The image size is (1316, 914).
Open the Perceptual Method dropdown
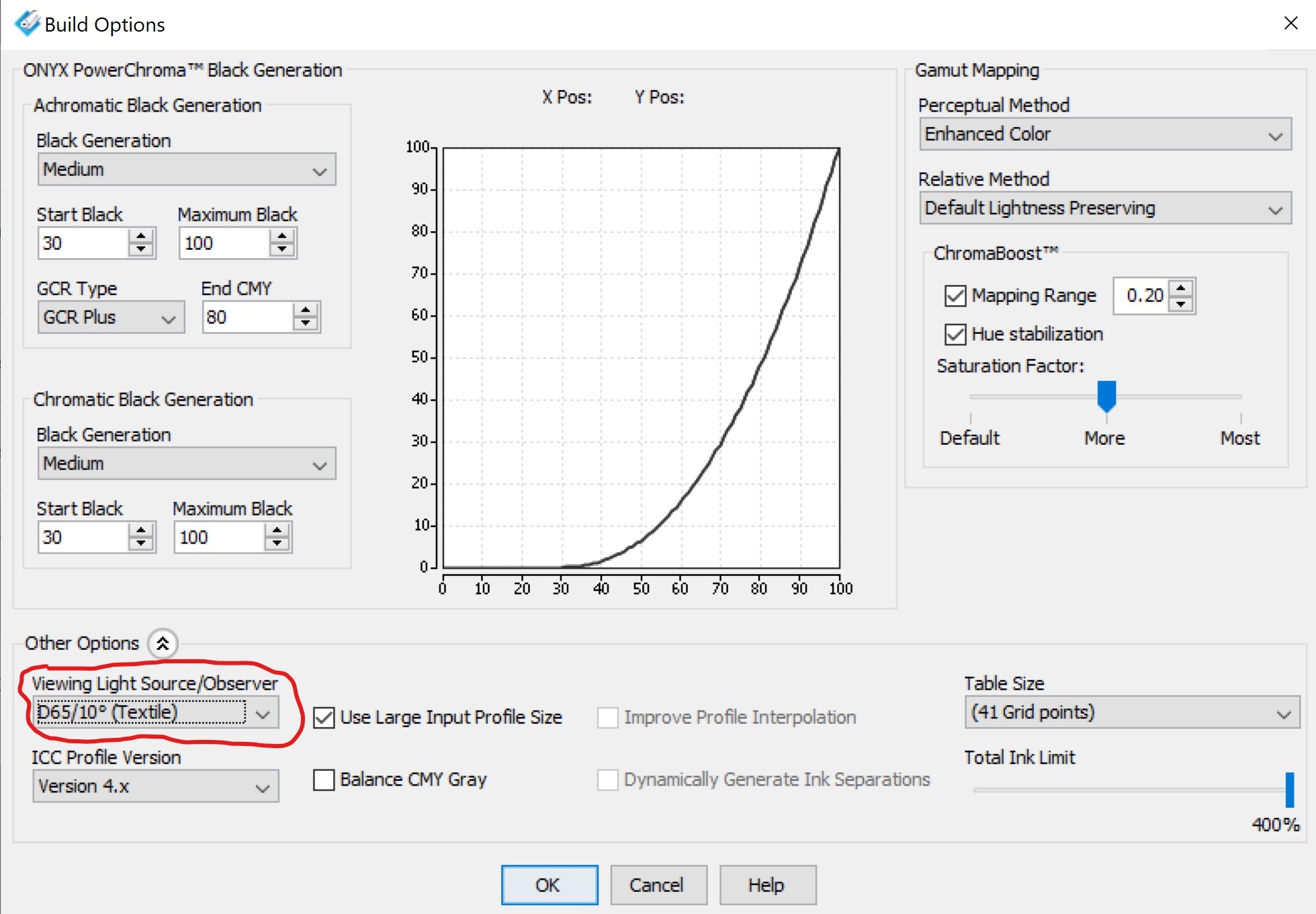pos(1104,134)
